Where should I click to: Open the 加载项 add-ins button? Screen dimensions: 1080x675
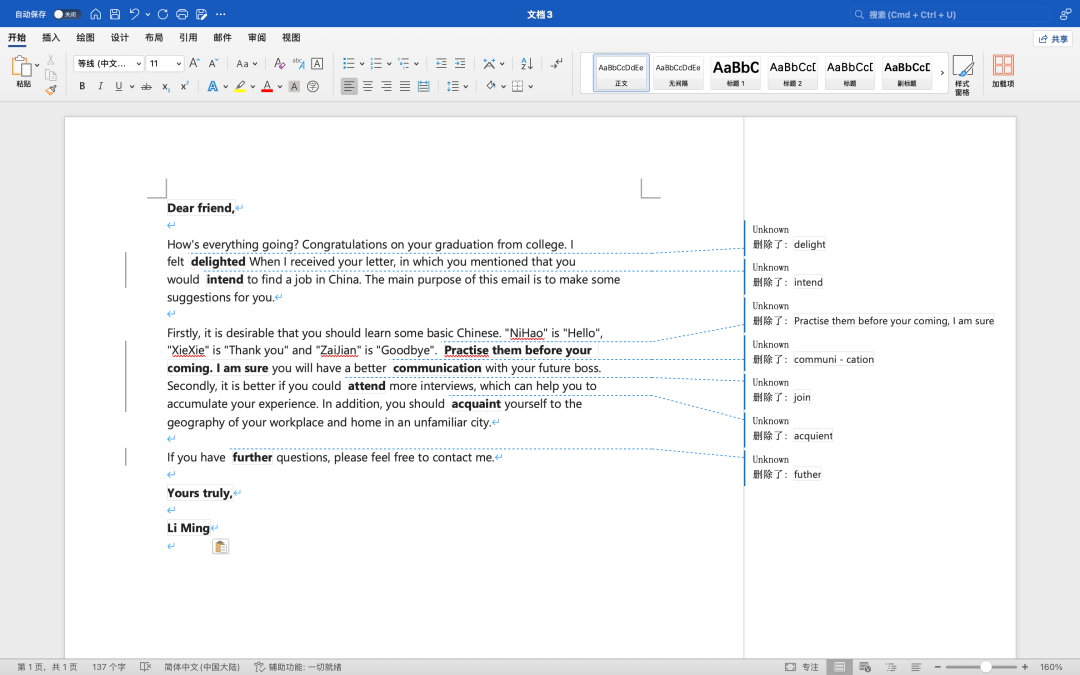(x=1003, y=72)
